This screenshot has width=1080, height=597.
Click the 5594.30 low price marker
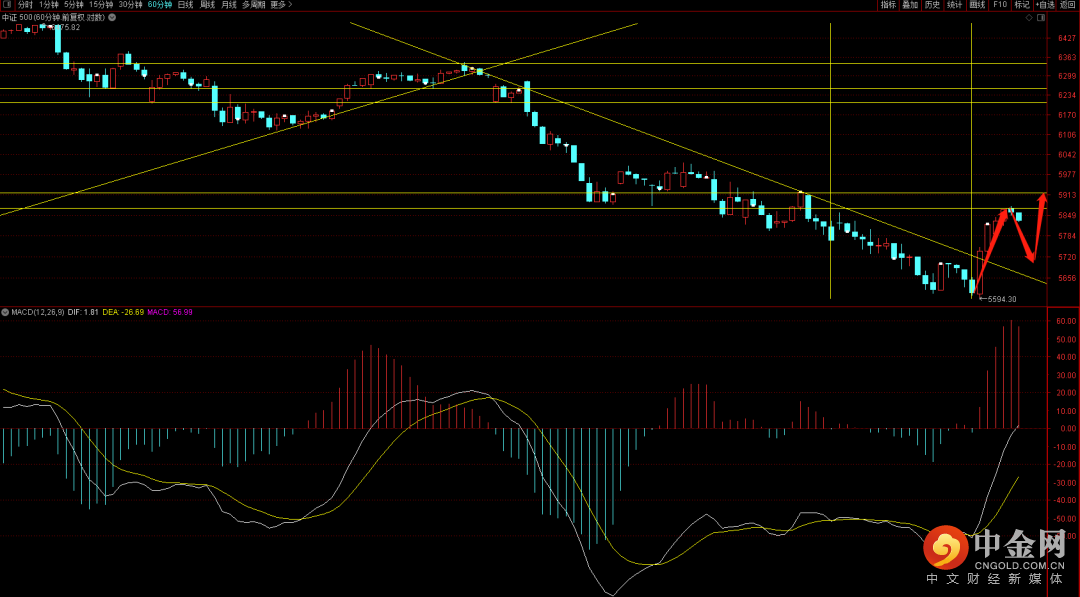click(1001, 299)
